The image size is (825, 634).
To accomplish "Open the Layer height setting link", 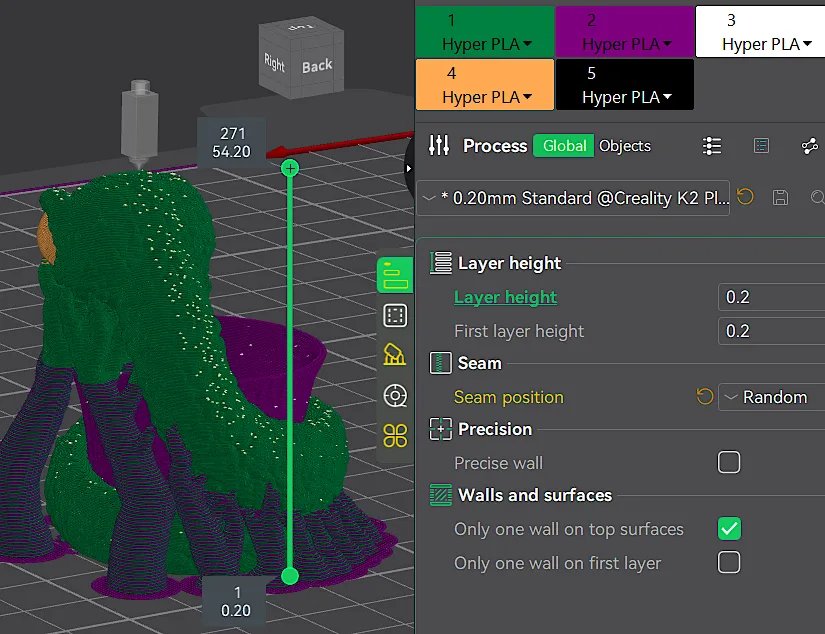I will pos(505,297).
